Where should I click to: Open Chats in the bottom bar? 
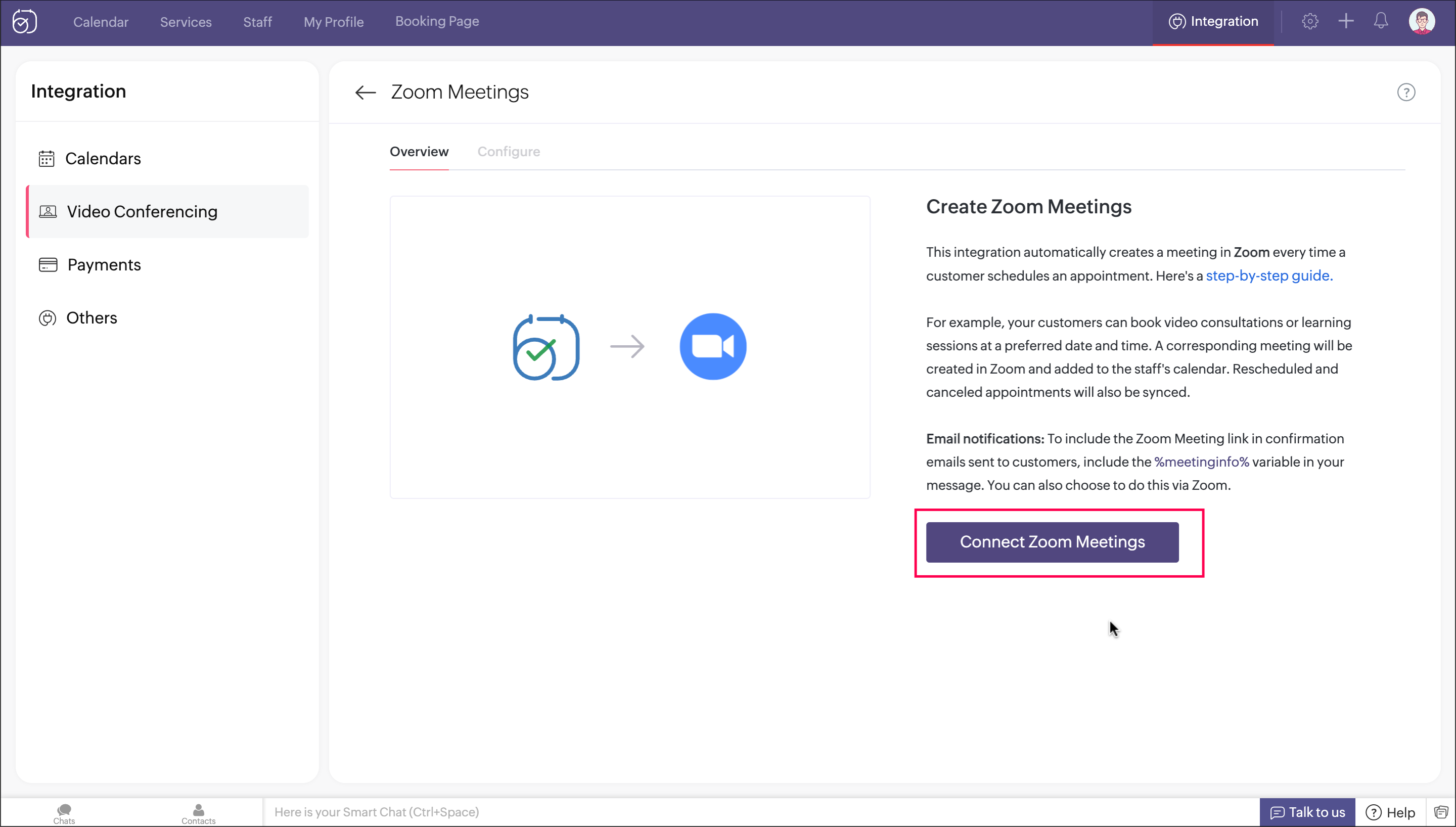pos(64,813)
